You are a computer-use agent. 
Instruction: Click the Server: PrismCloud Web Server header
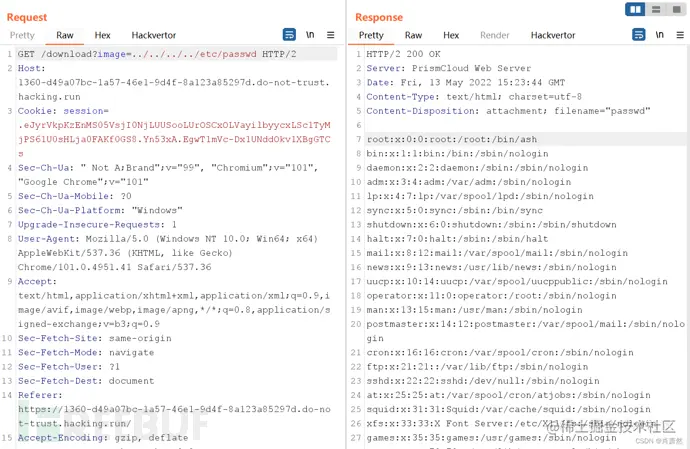coord(448,68)
